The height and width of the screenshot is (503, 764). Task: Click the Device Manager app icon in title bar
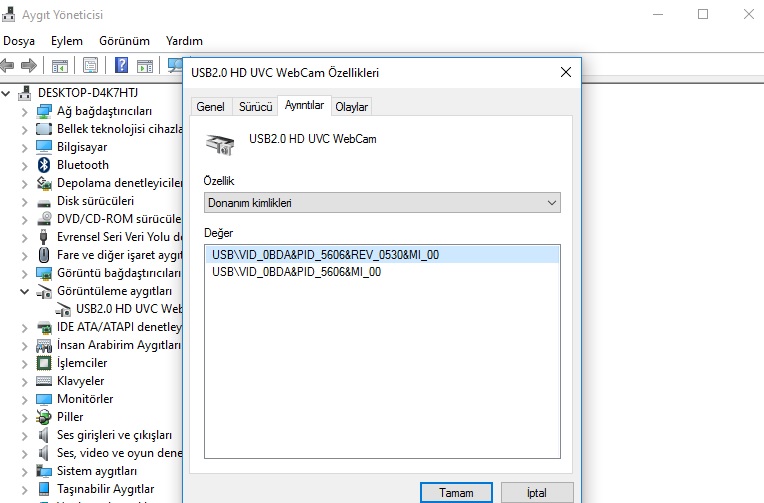(x=8, y=15)
